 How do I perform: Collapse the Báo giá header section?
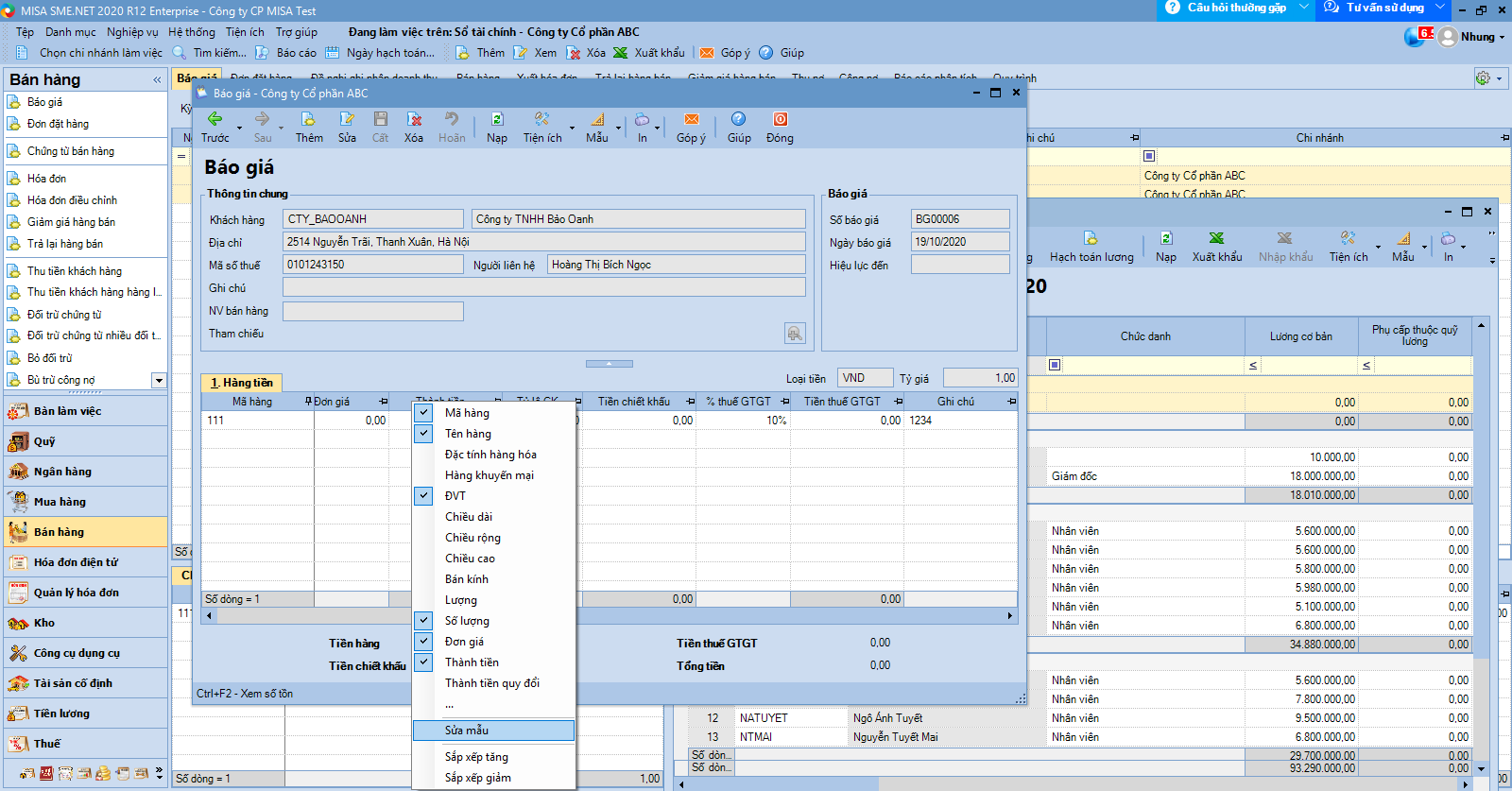(610, 364)
